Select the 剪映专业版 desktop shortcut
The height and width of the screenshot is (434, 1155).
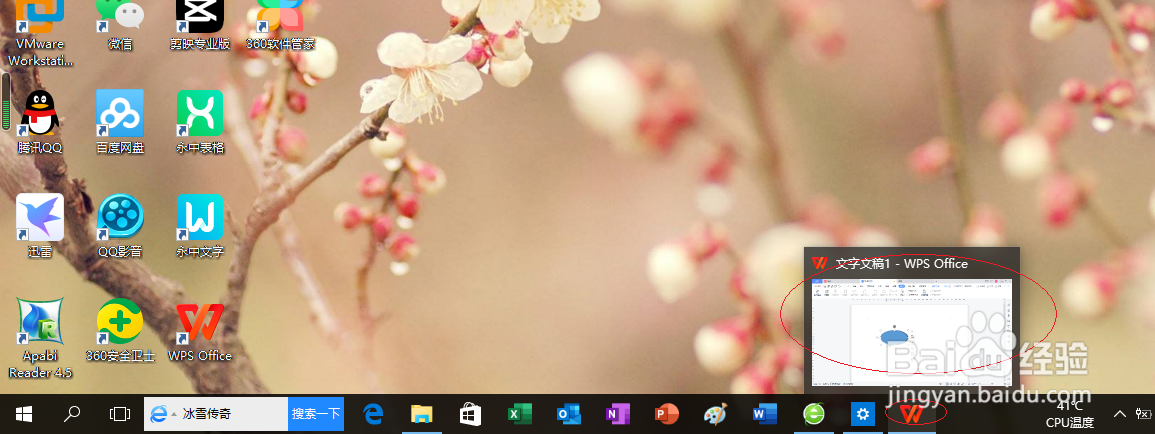click(x=200, y=25)
